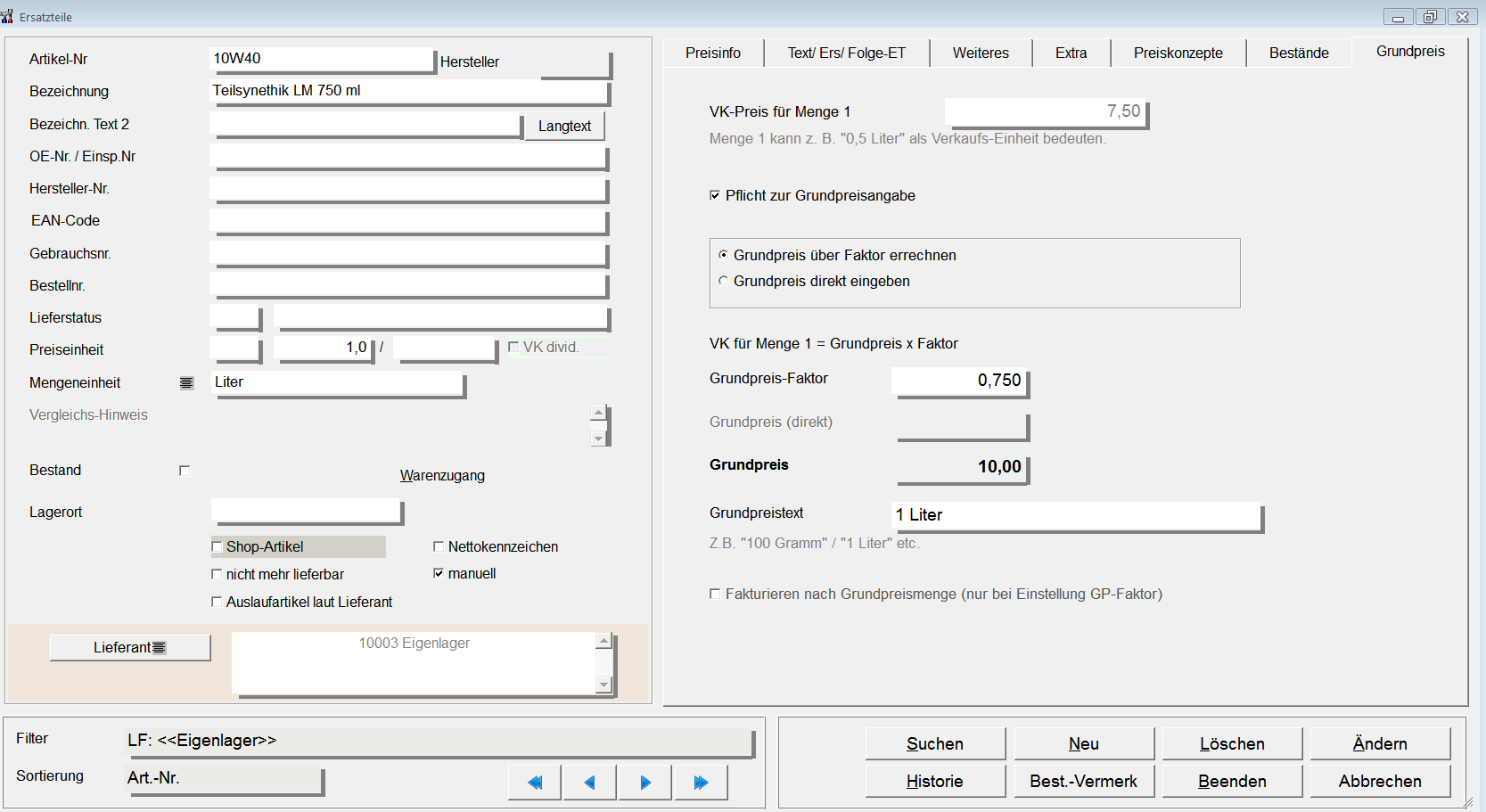Tick Auslaufartikel laut Lieferant checkbox
The width and height of the screenshot is (1486, 812).
[x=217, y=602]
